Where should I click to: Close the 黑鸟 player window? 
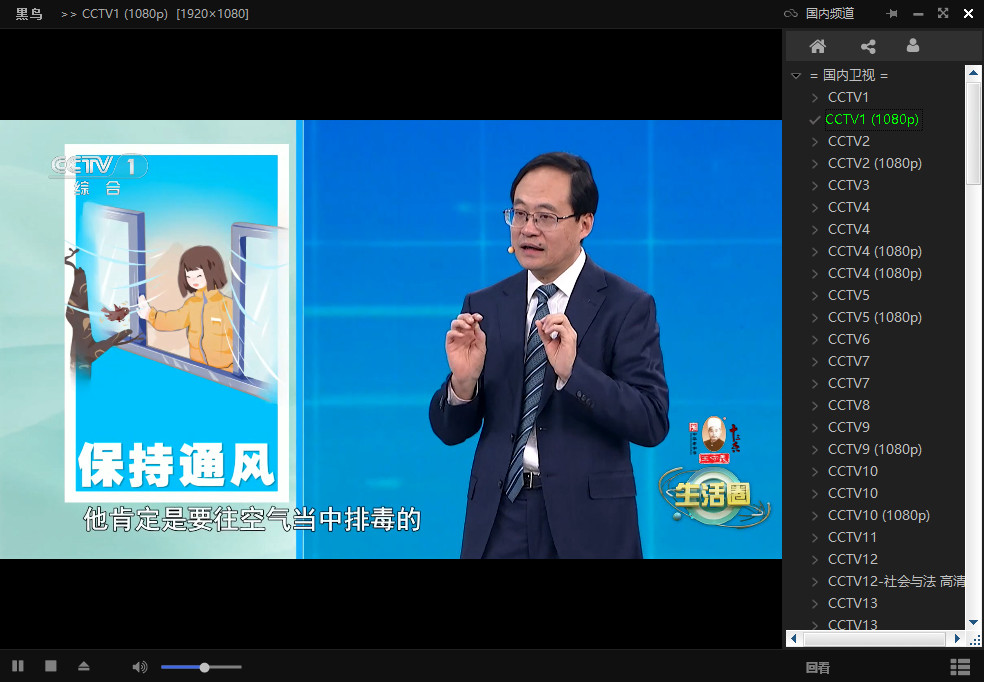click(968, 13)
